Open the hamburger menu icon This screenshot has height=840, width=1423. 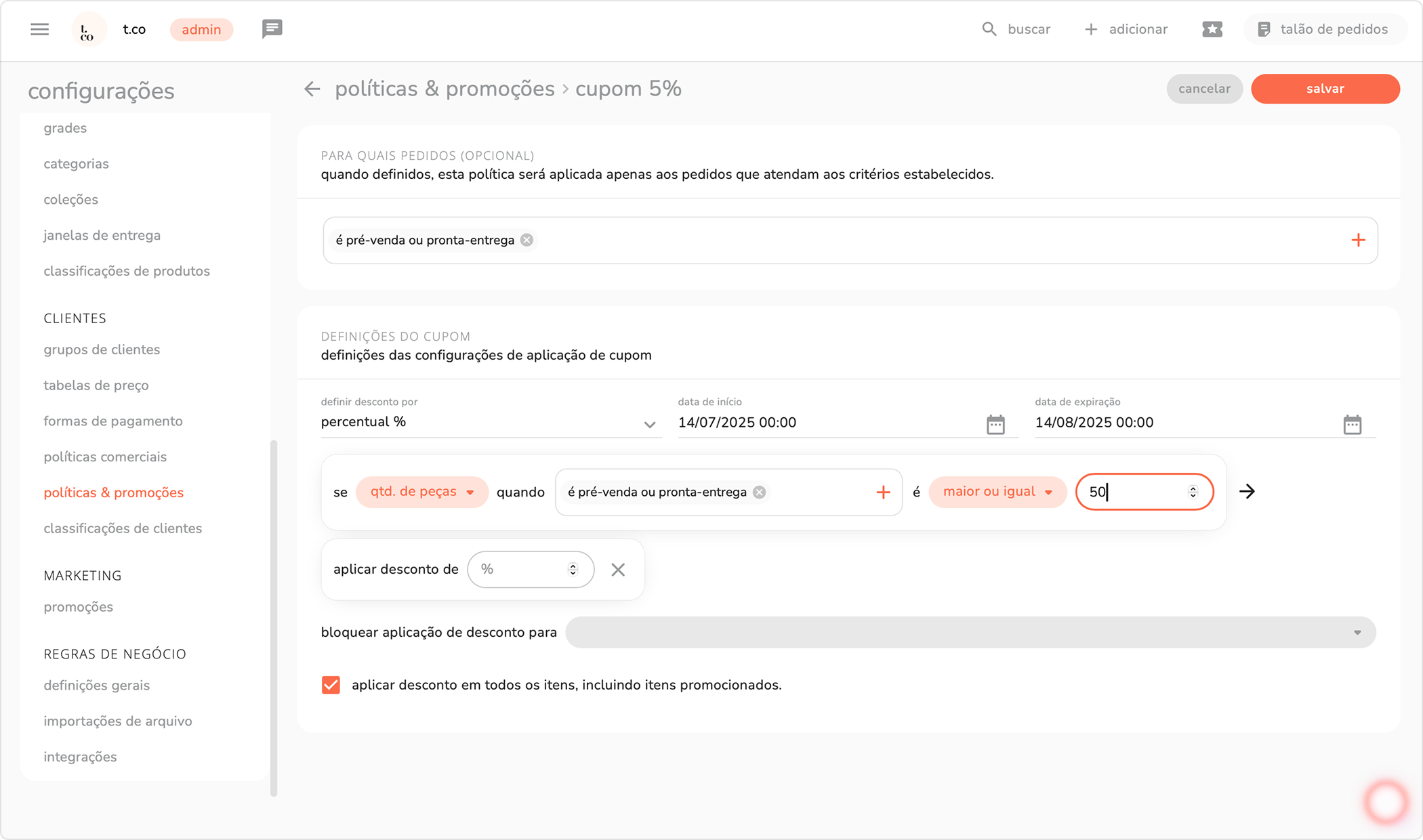coord(39,29)
